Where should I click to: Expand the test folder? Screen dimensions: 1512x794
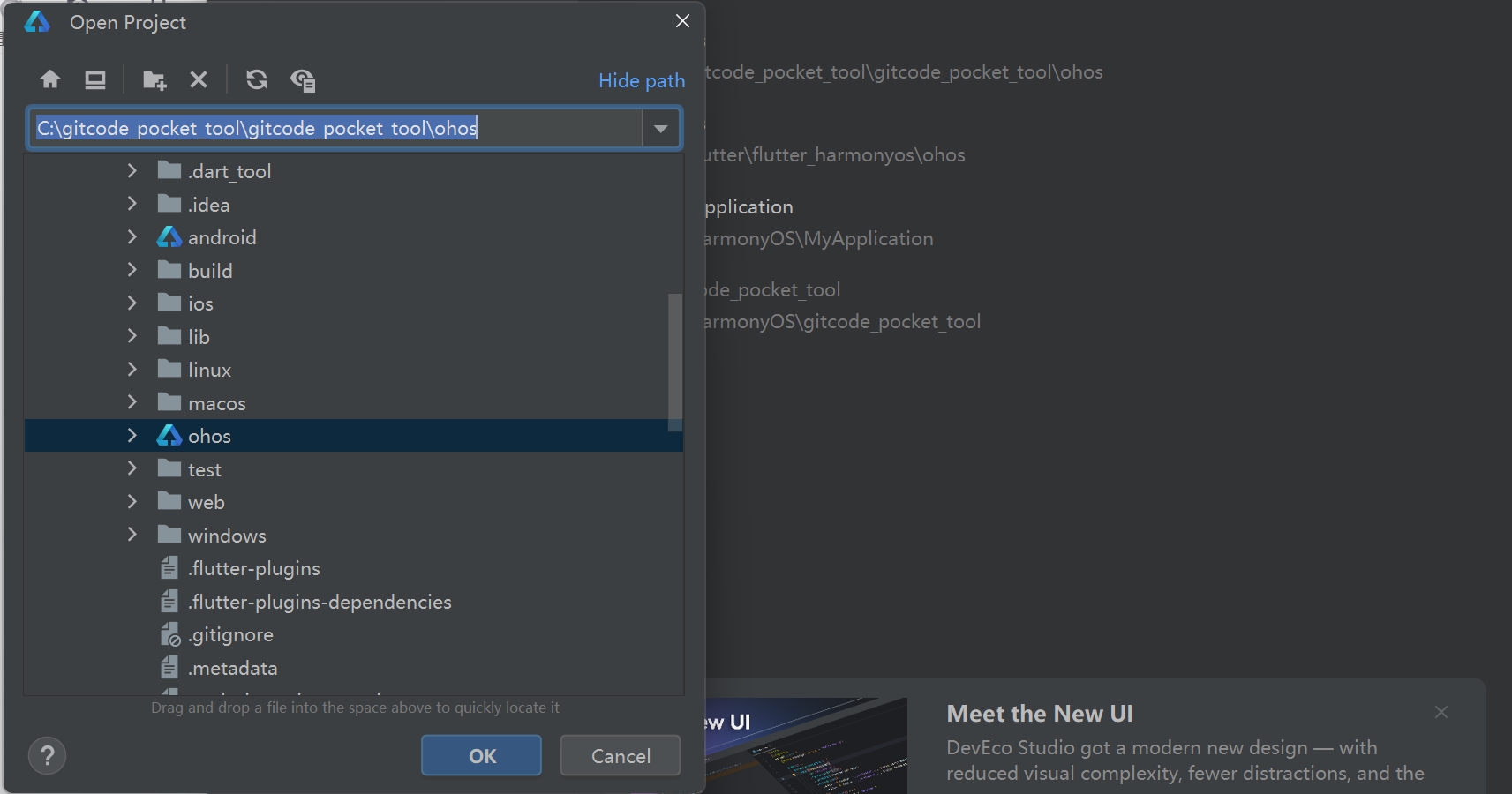132,468
